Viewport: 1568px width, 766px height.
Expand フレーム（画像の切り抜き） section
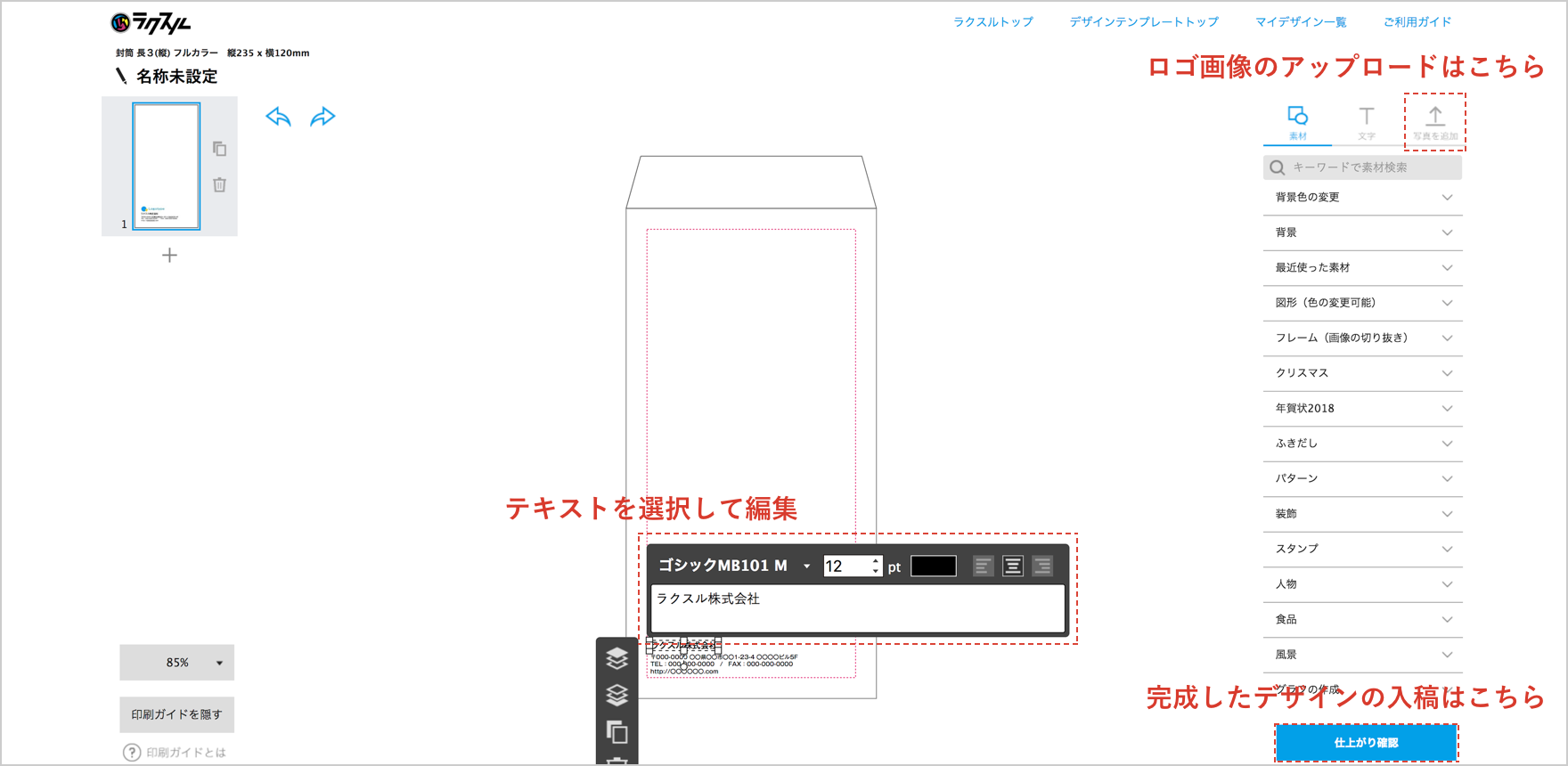[x=1362, y=338]
